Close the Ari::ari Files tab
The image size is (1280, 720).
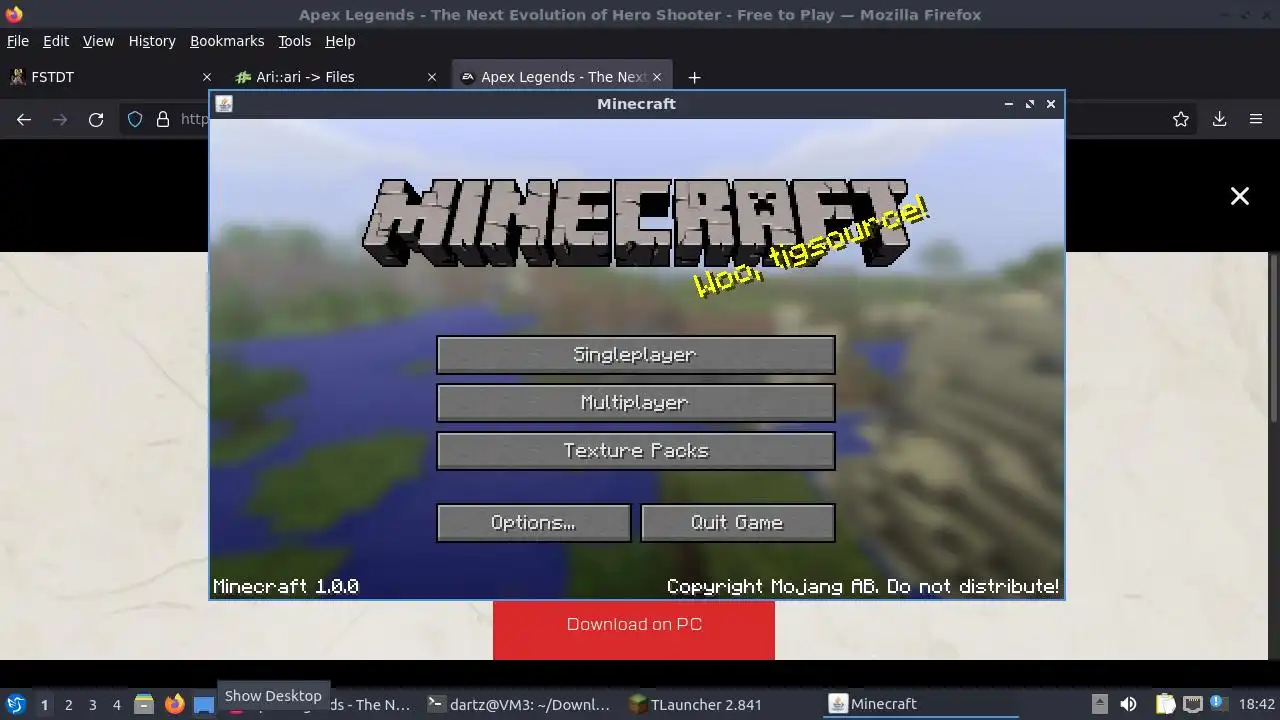tap(432, 77)
